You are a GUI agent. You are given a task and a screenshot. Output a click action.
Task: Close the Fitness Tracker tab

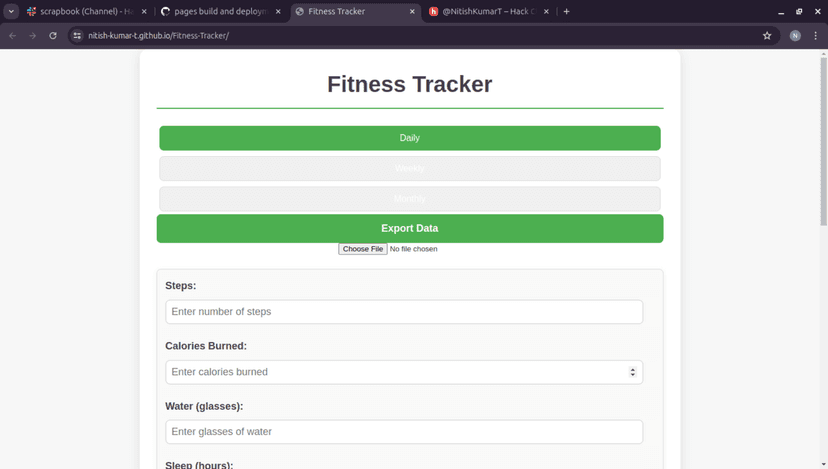click(x=412, y=11)
